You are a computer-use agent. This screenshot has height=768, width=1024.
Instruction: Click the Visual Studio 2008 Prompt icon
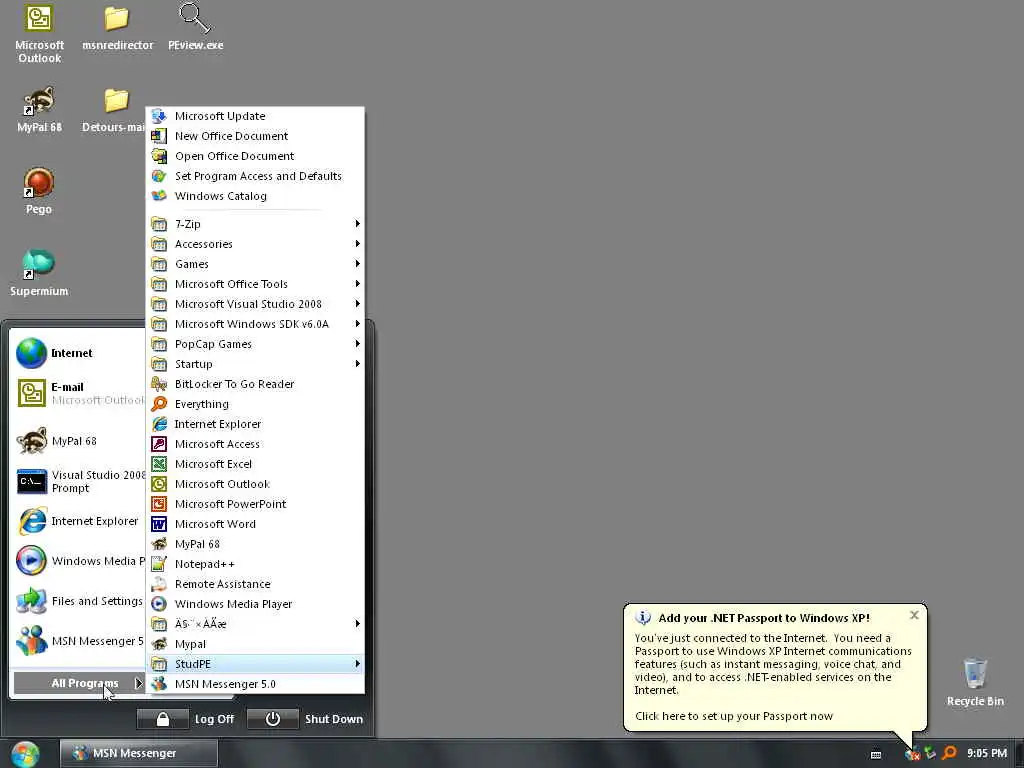[31, 482]
